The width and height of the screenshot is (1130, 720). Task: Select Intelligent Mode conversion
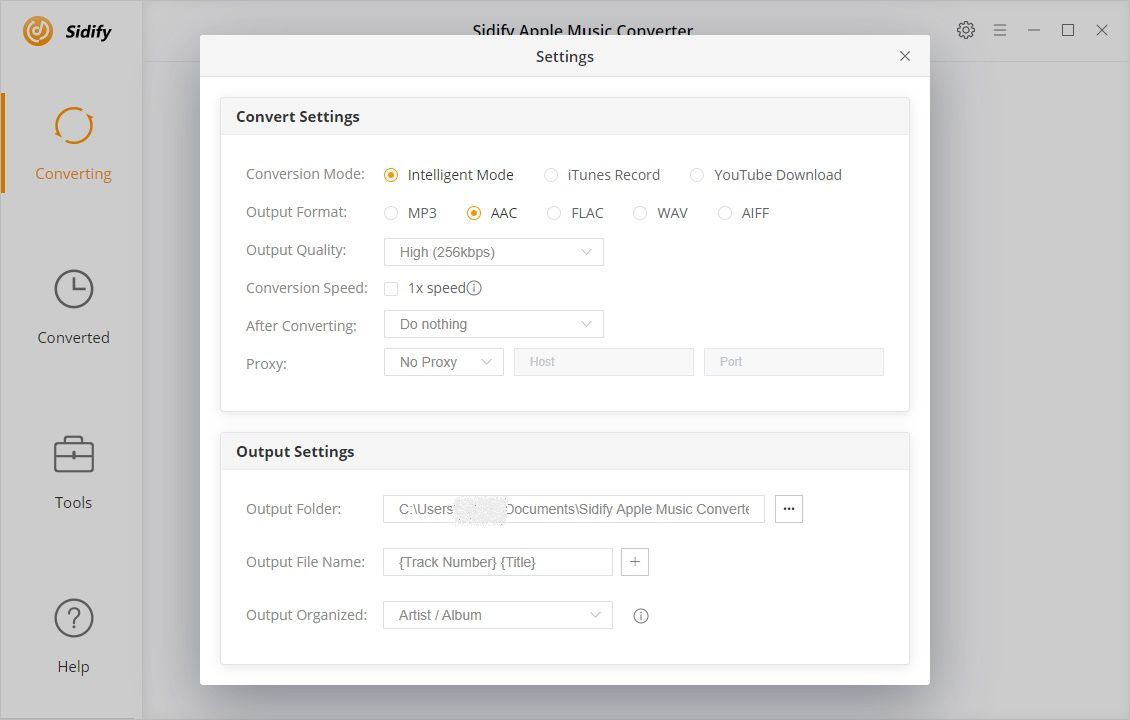point(391,175)
